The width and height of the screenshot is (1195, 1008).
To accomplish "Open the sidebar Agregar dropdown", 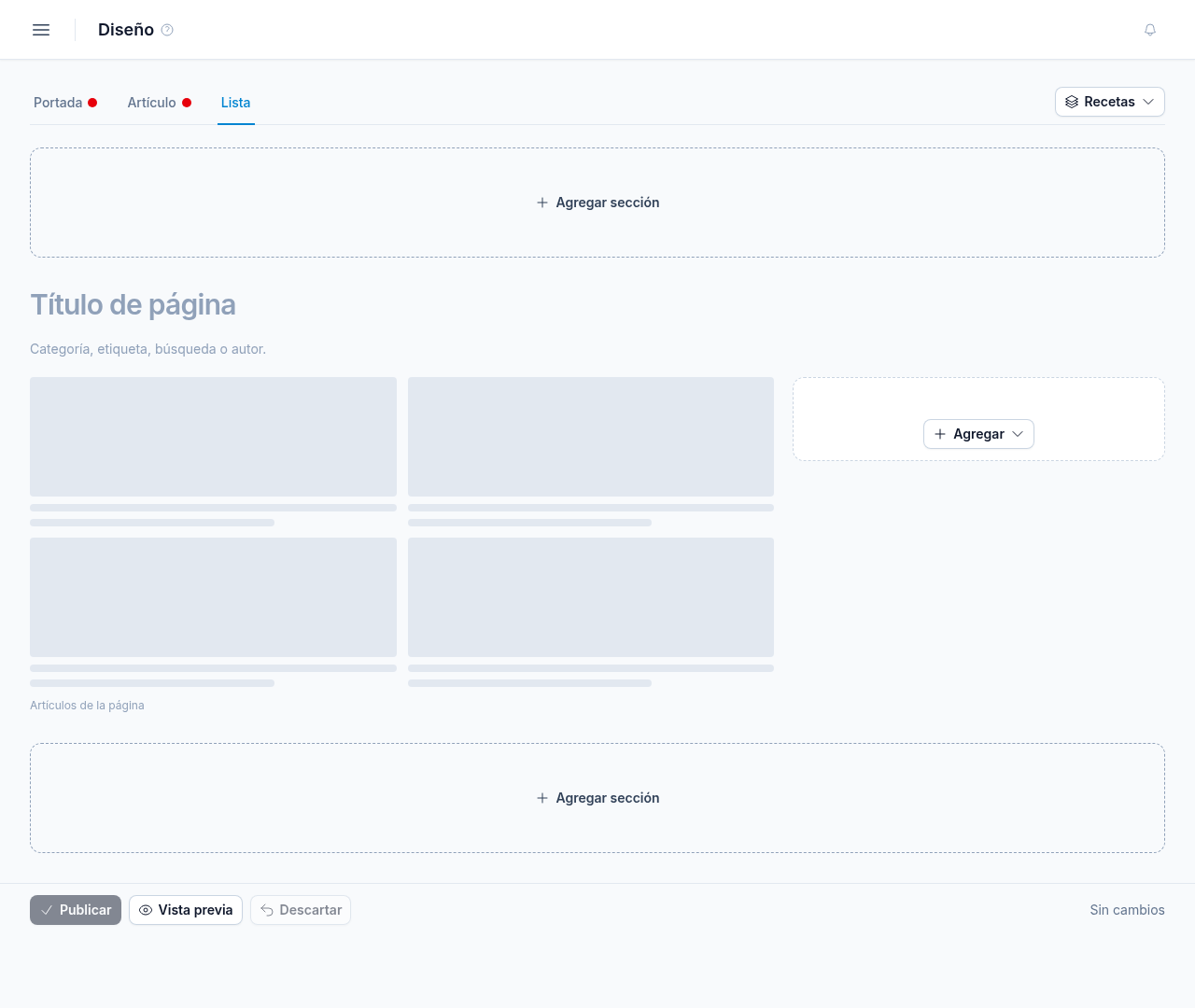I will (978, 434).
